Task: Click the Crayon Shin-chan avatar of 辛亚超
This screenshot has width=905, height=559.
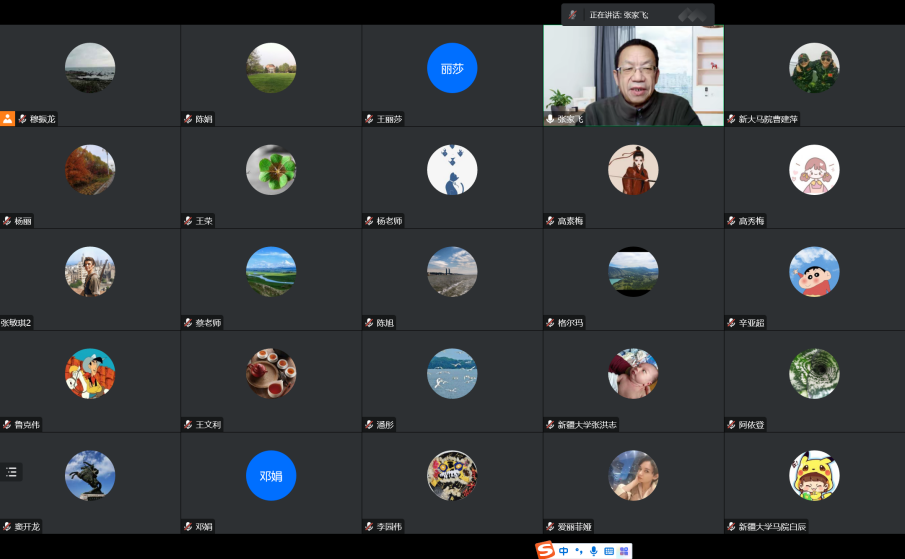Action: 814,272
